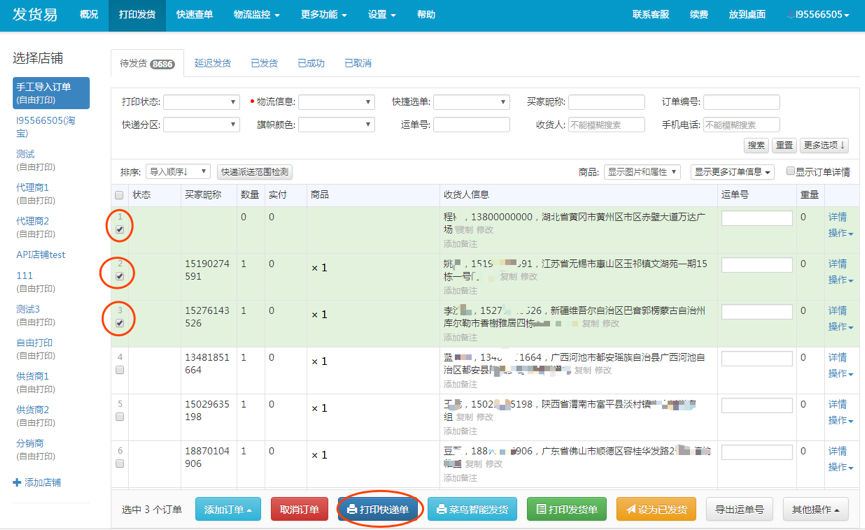This screenshot has width=865, height=530.
Task: Switch to the 延迟发货 tab
Action: pyautogui.click(x=212, y=63)
